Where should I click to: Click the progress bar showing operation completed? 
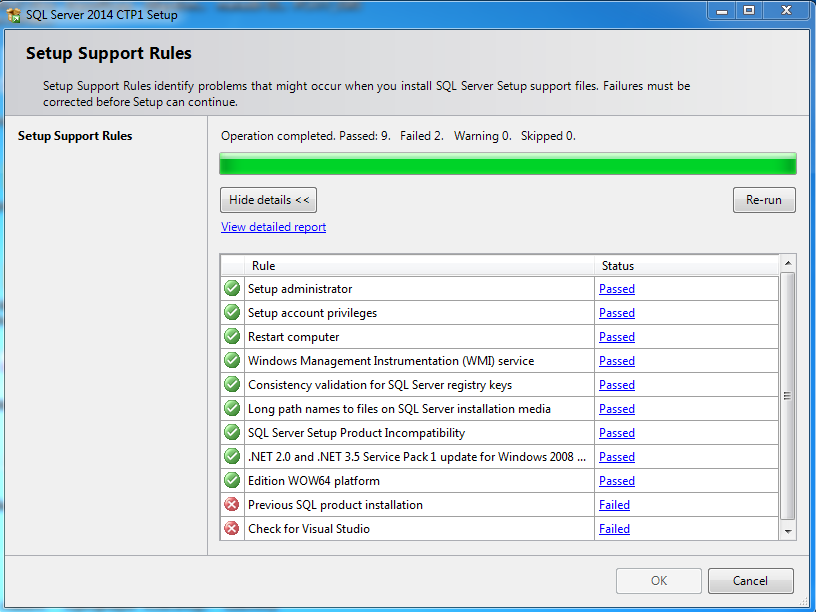[507, 163]
